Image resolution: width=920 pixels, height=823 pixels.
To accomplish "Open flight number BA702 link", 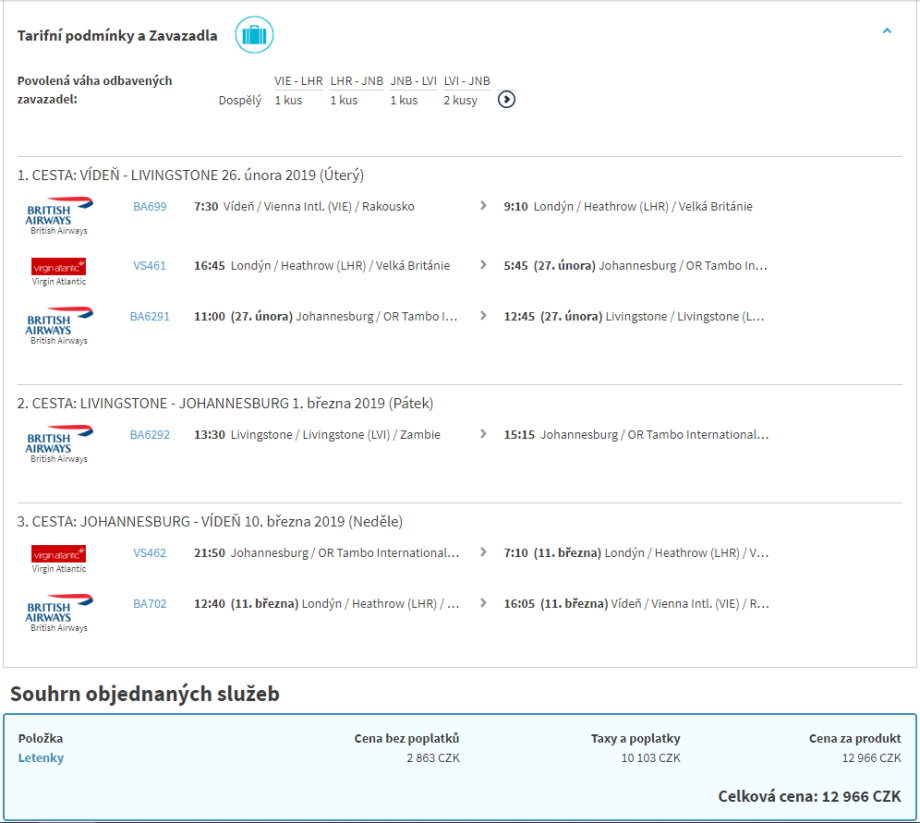I will (150, 604).
